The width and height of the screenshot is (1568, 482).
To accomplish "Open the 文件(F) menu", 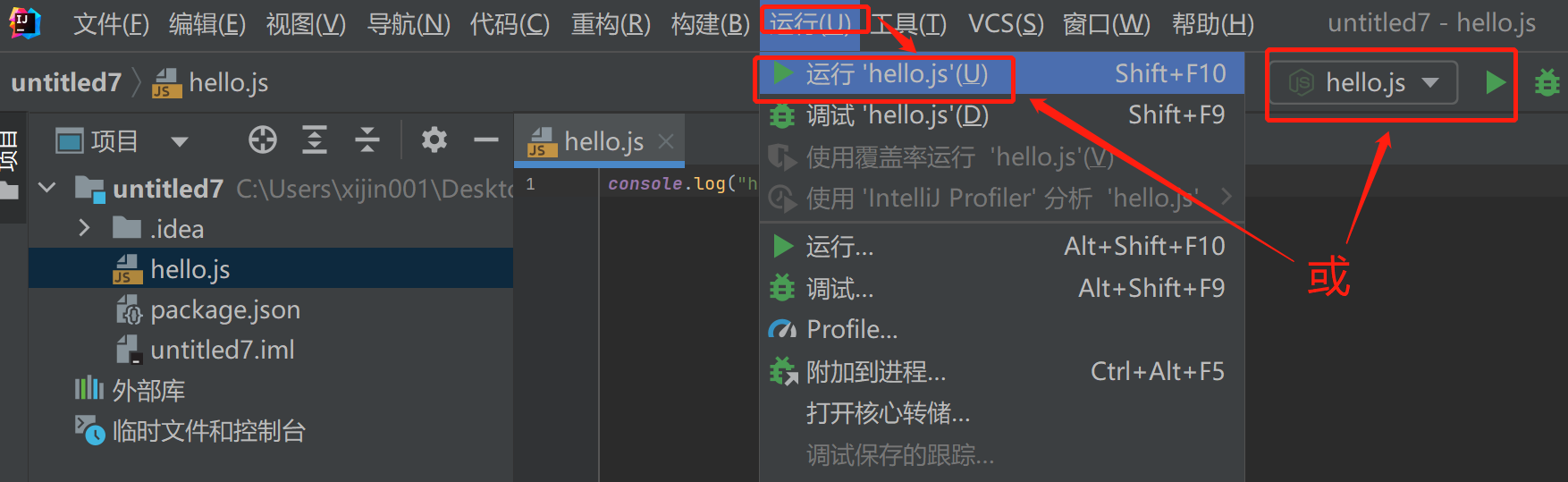I will (x=111, y=23).
